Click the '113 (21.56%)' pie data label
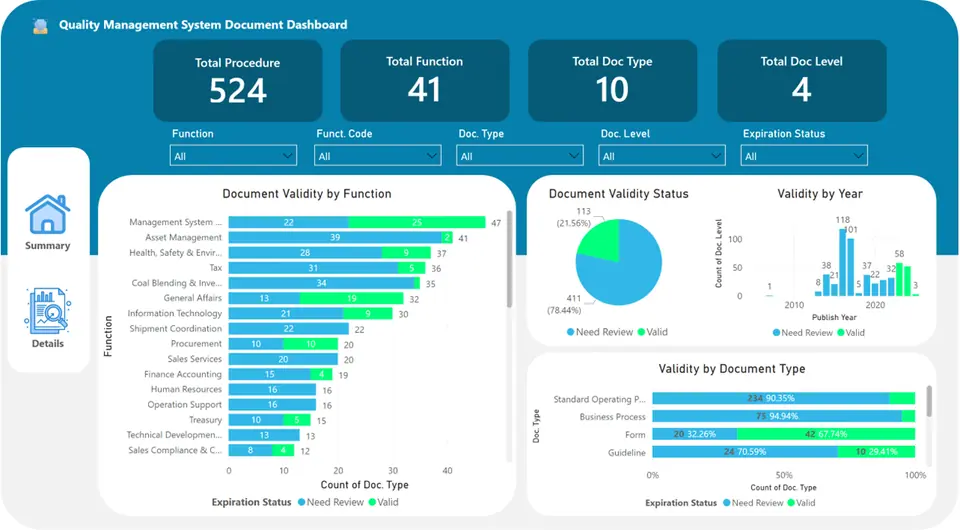Screen dimensions: 960x530 pos(574,217)
